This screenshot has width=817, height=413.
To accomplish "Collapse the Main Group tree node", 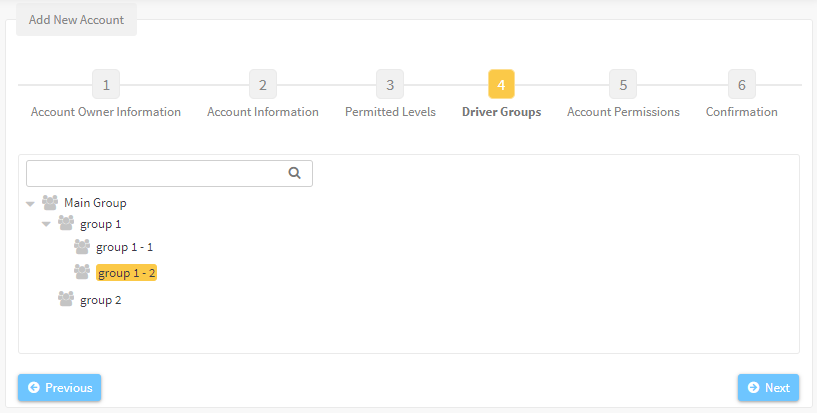I will pyautogui.click(x=31, y=204).
